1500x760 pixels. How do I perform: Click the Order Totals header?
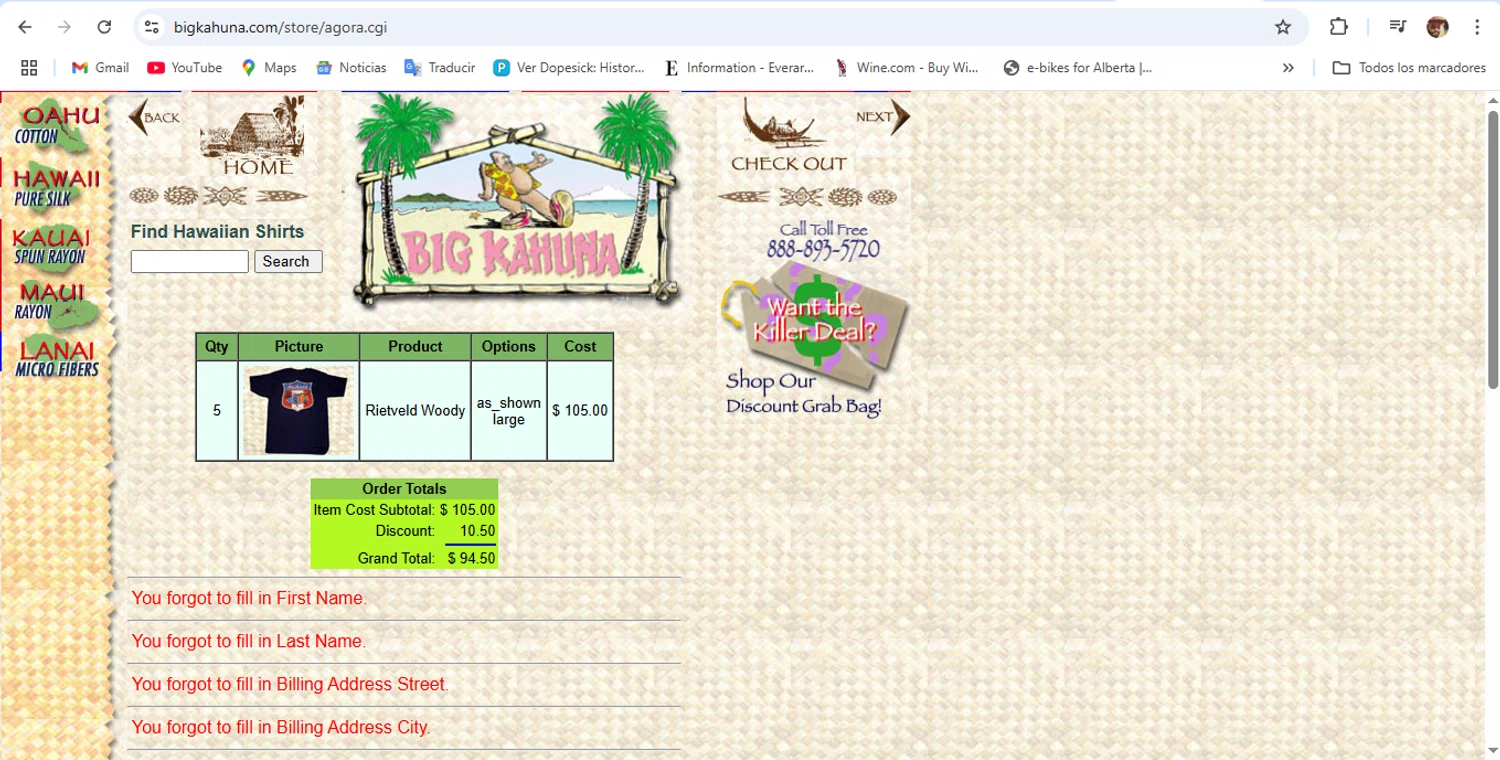coord(404,489)
